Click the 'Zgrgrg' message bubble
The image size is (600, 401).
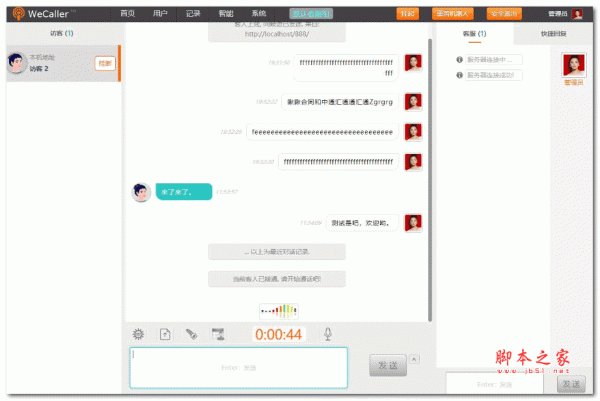340,102
